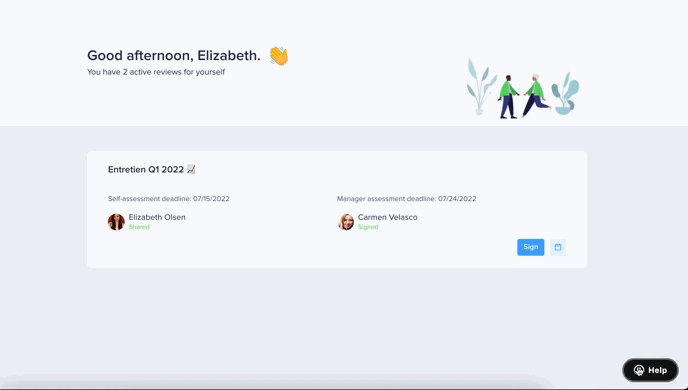Click the two people high-fiving illustration
Image resolution: width=688 pixels, height=390 pixels.
click(523, 96)
